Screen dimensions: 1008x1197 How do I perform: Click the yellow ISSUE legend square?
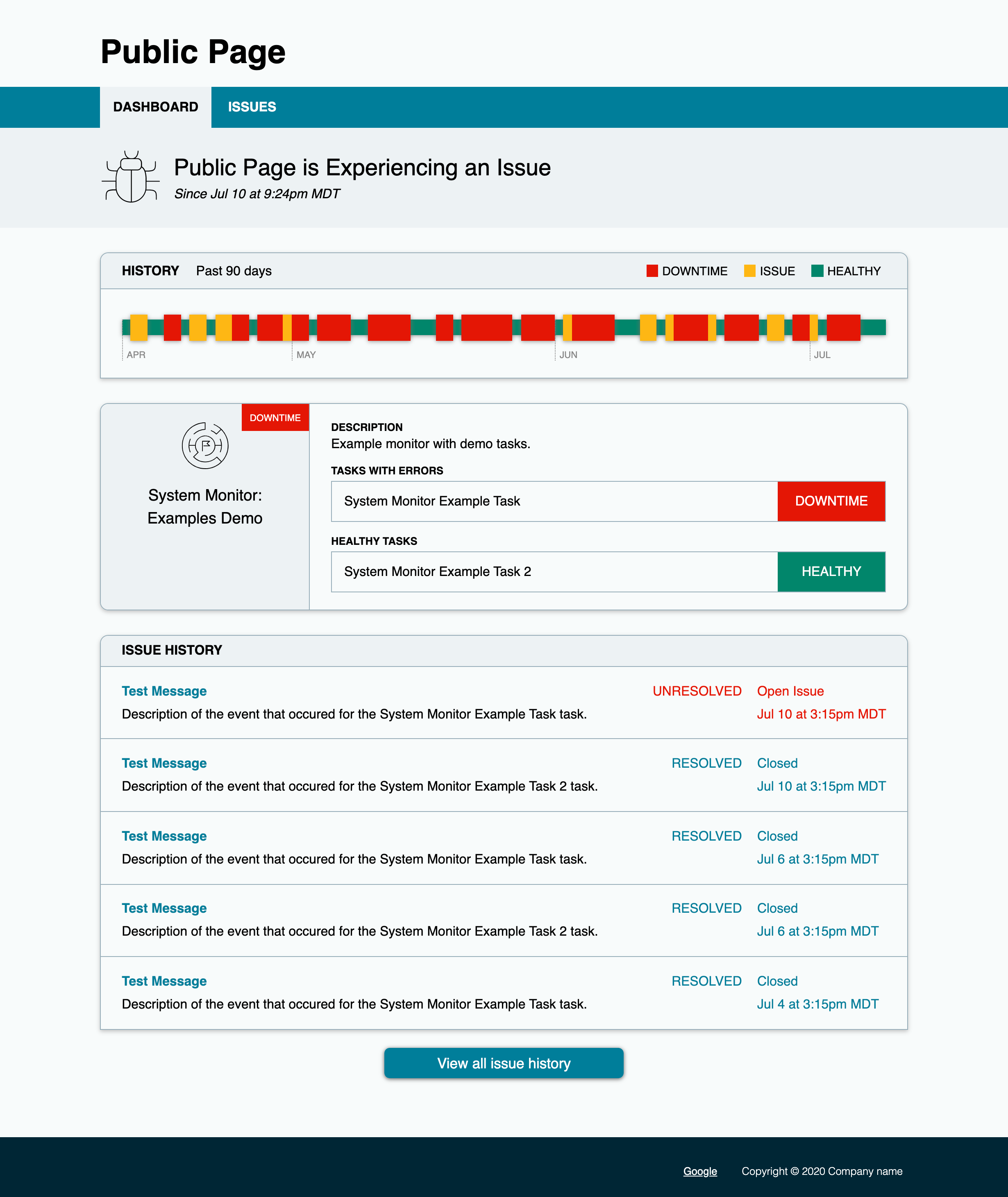750,271
